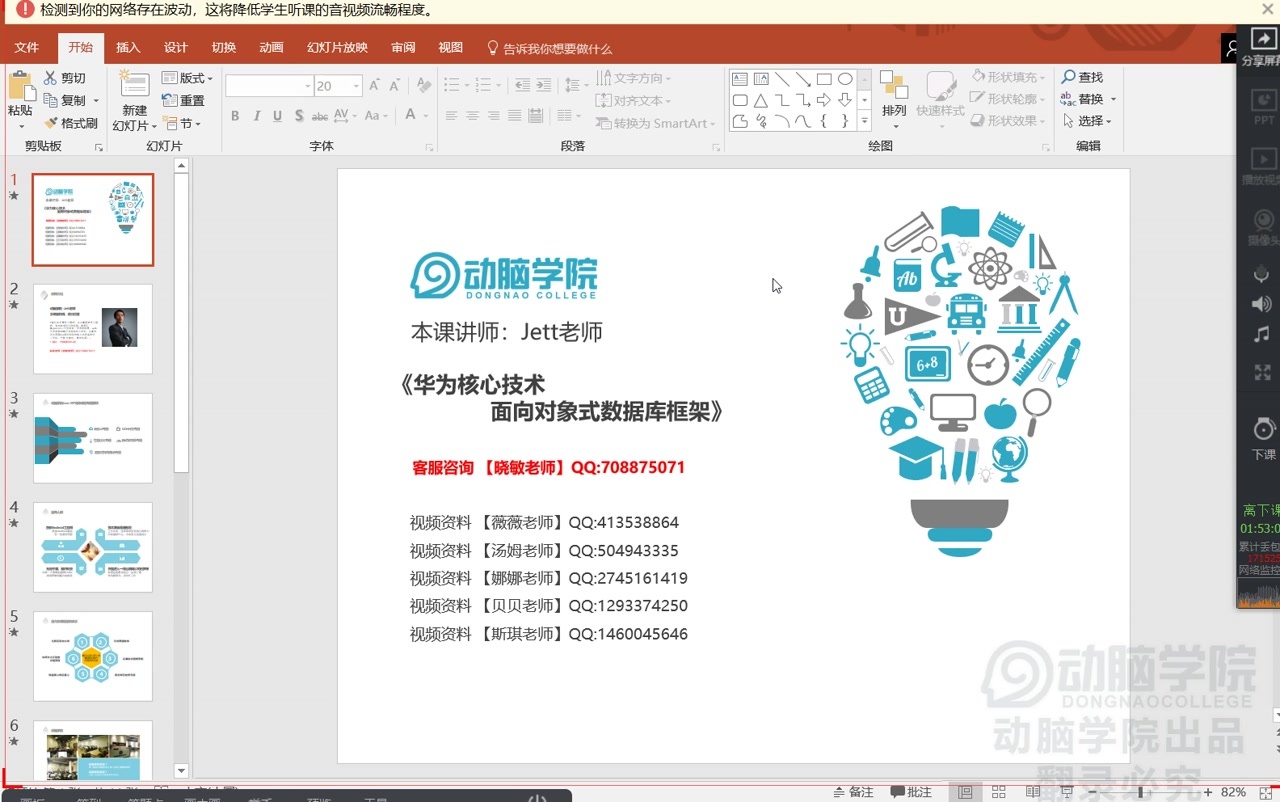Open the Select (选择) dropdown
The image size is (1280, 802).
pos(1087,121)
